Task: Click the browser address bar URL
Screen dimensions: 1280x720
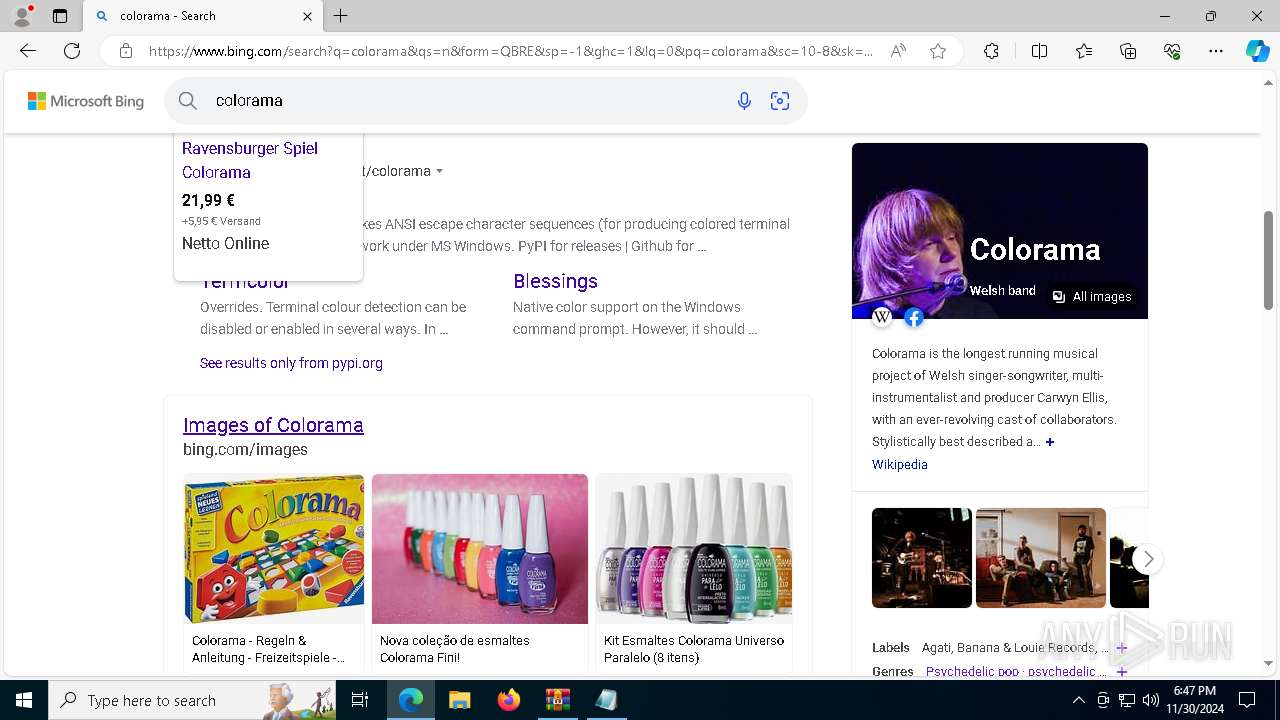Action: 510,51
